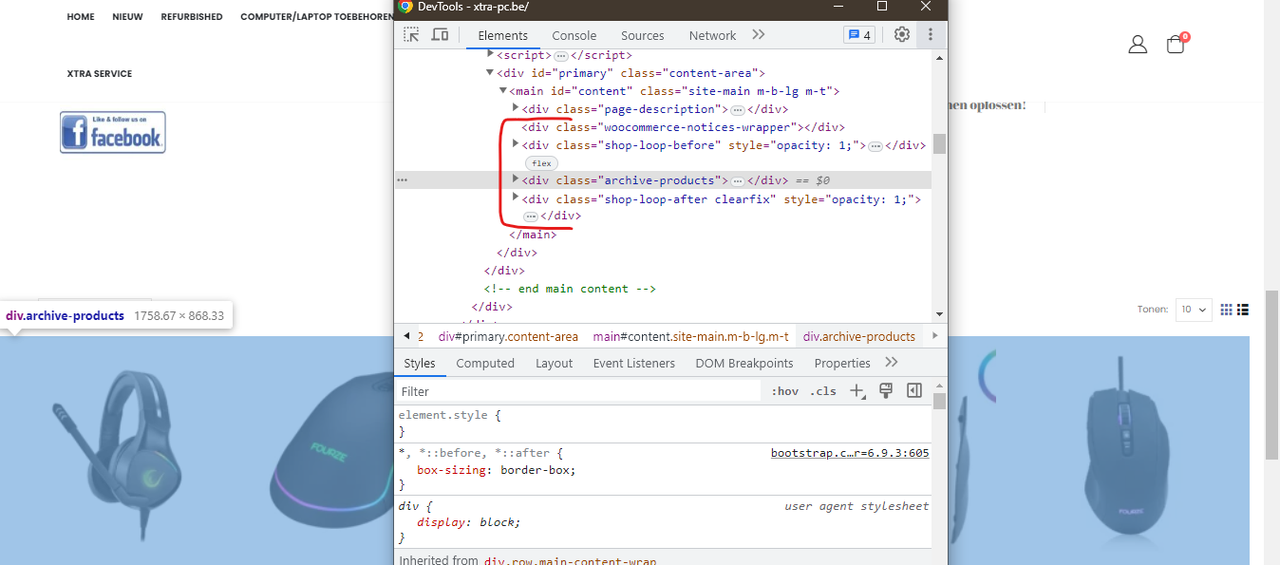Viewport: 1280px width, 565px height.
Task: Open the shopping cart icon
Action: tap(1177, 44)
